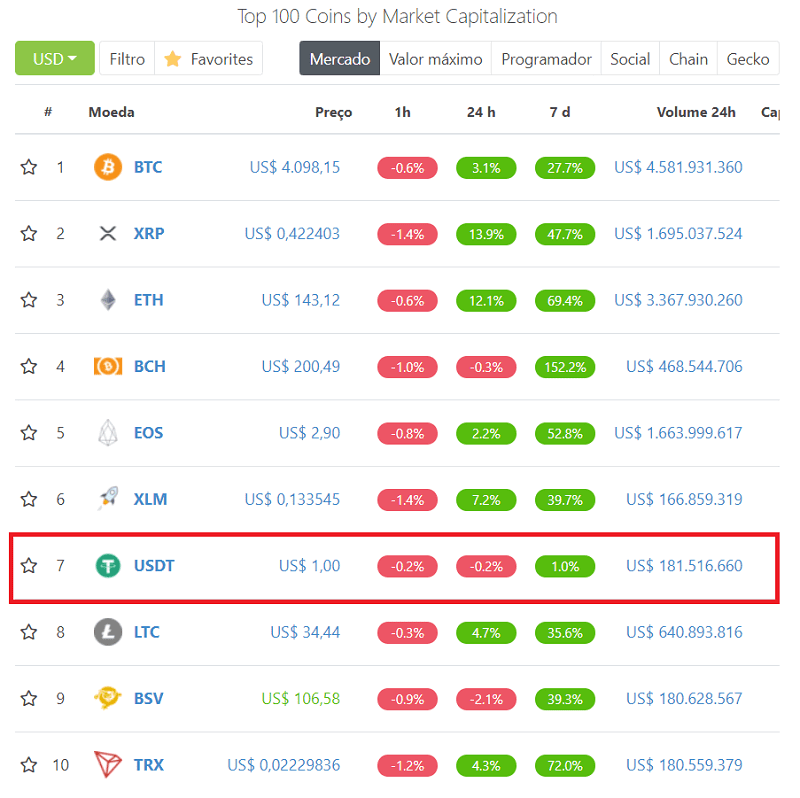This screenshot has height=798, width=800.
Task: Open the Favorites filter button
Action: tap(209, 59)
